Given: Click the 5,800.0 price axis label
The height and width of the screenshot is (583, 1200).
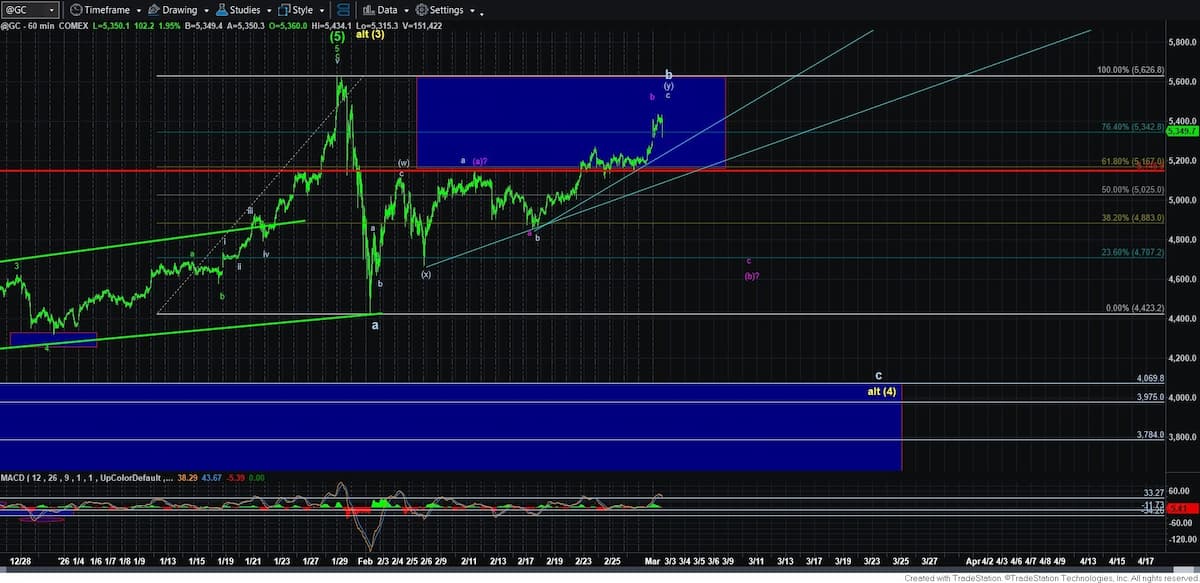Looking at the screenshot, I should [x=1182, y=42].
